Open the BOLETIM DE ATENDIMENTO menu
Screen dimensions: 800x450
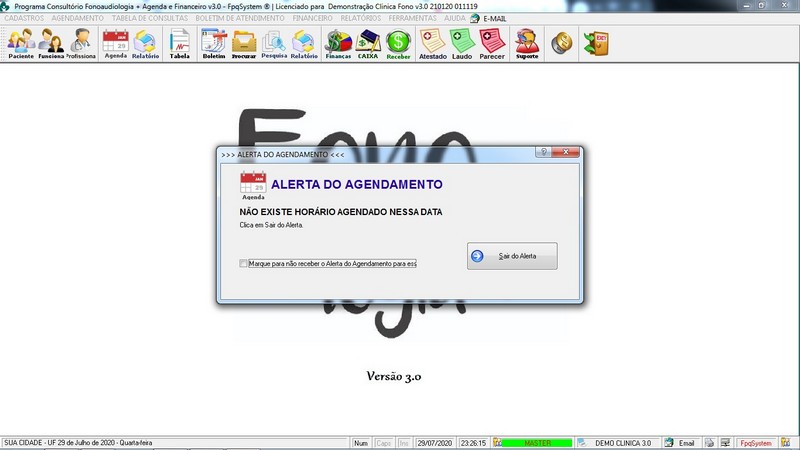tap(240, 18)
